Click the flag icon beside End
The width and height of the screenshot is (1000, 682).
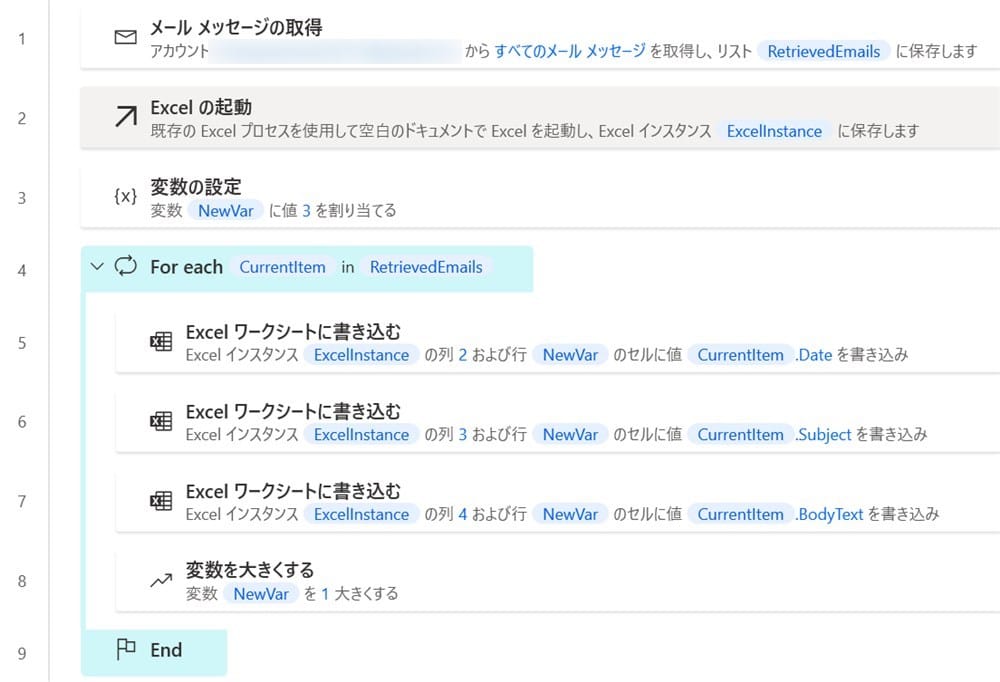click(126, 650)
